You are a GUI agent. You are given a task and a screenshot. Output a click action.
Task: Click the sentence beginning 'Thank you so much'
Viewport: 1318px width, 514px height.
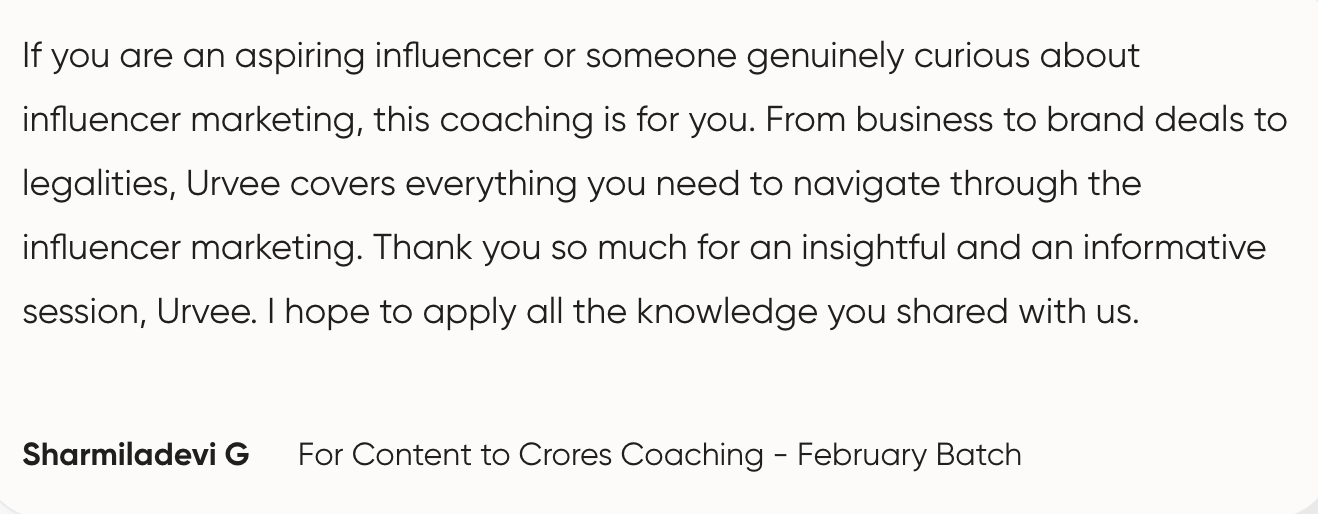coord(820,249)
